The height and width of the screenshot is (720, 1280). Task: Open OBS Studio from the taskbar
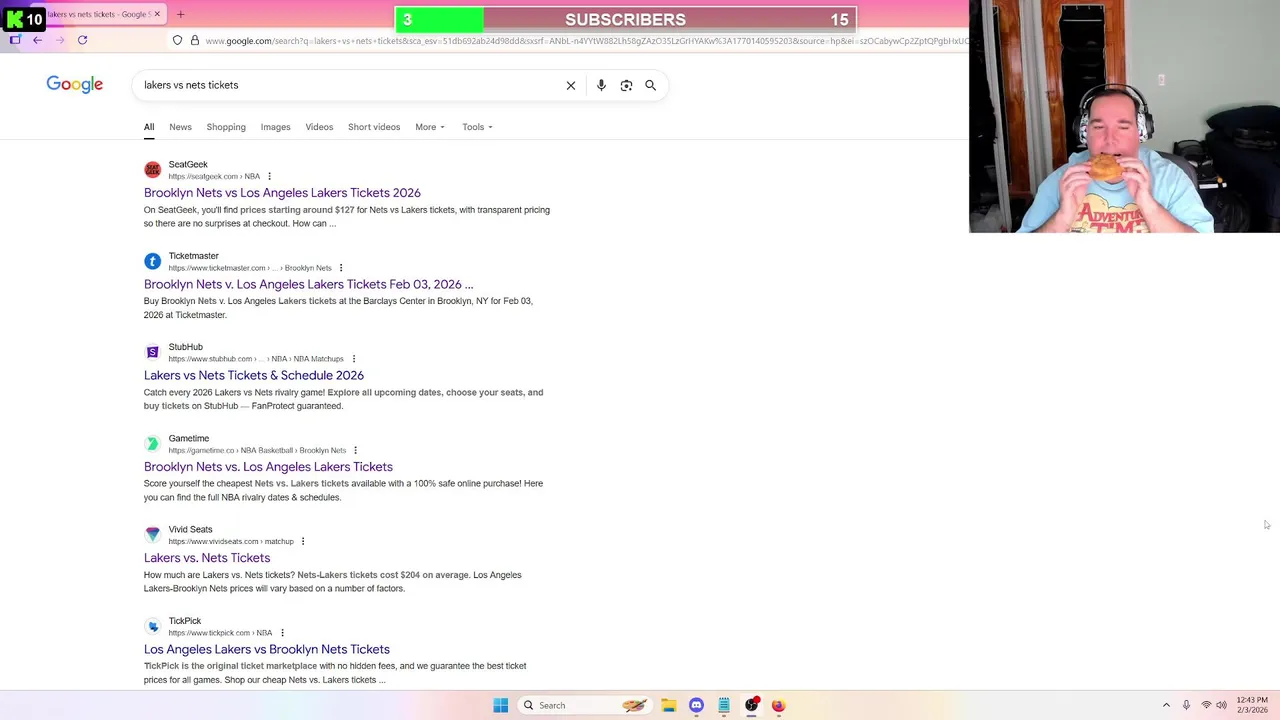tap(751, 705)
